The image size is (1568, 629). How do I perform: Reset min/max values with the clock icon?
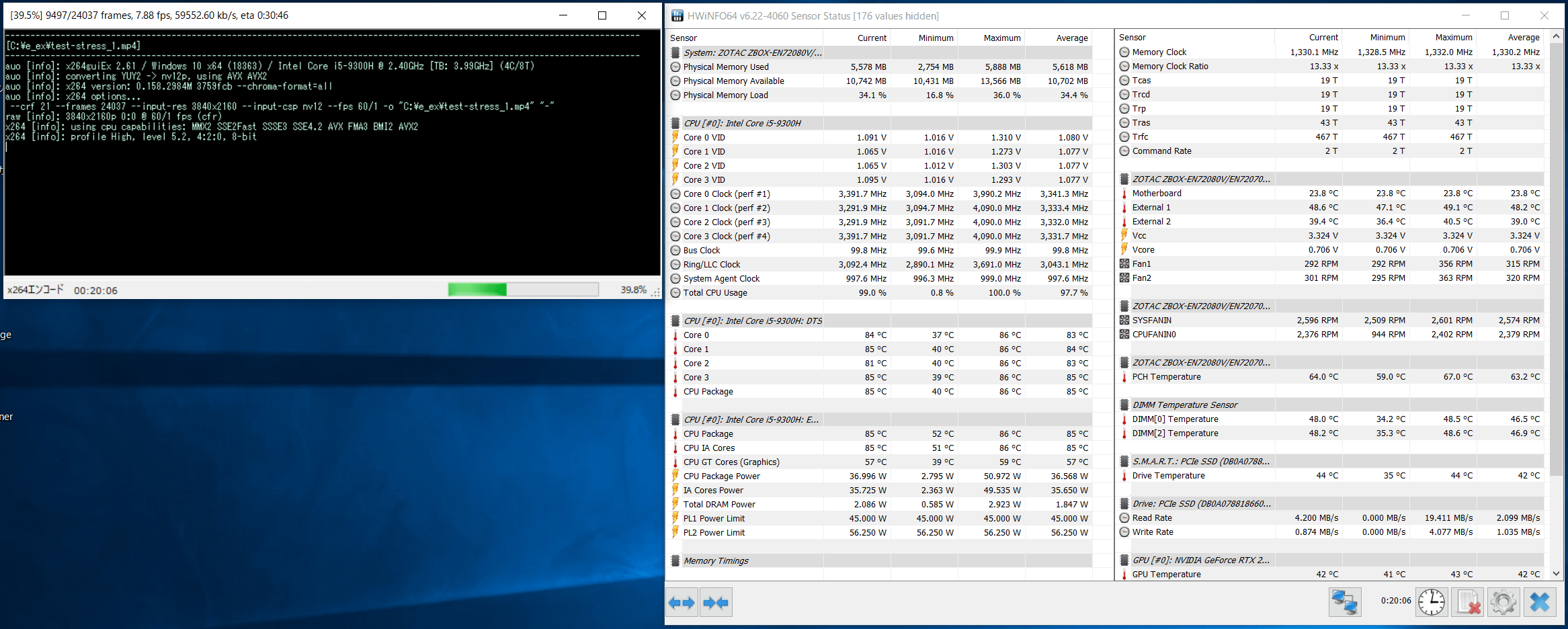(x=1431, y=601)
